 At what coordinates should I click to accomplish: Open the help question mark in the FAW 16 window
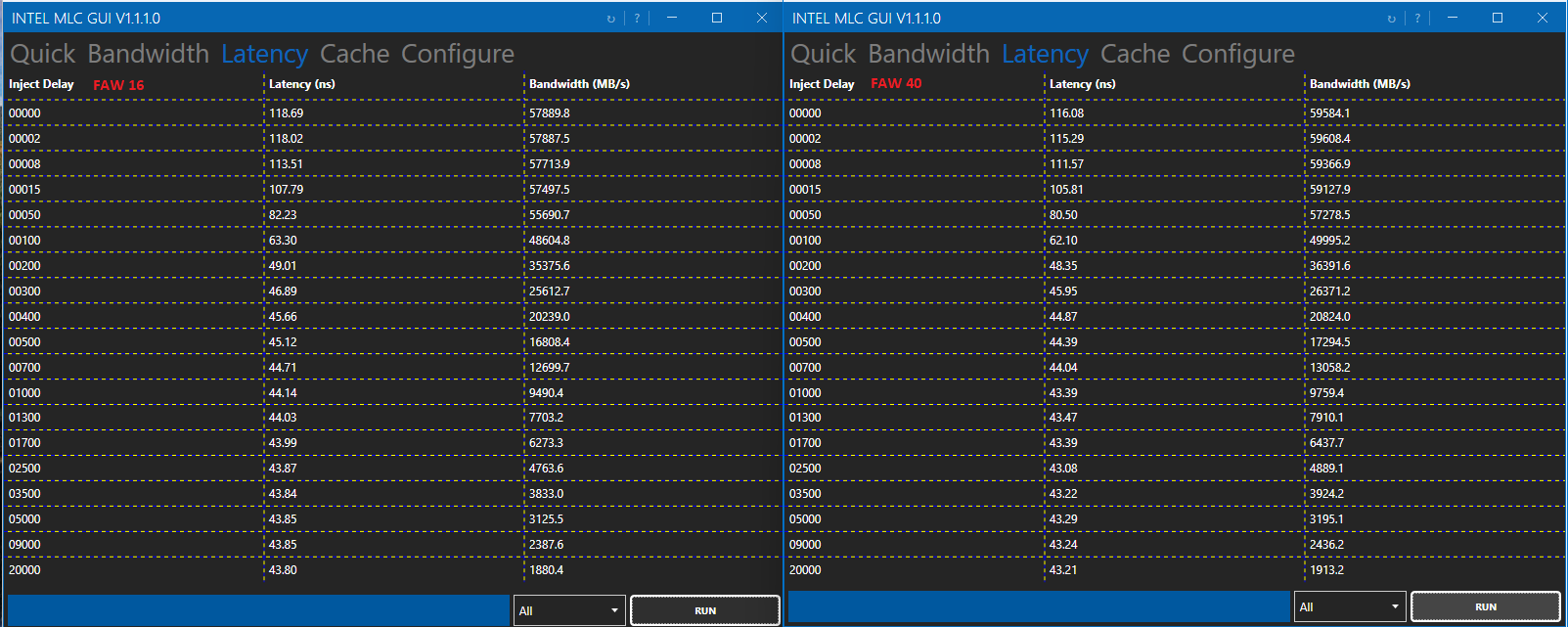(637, 19)
